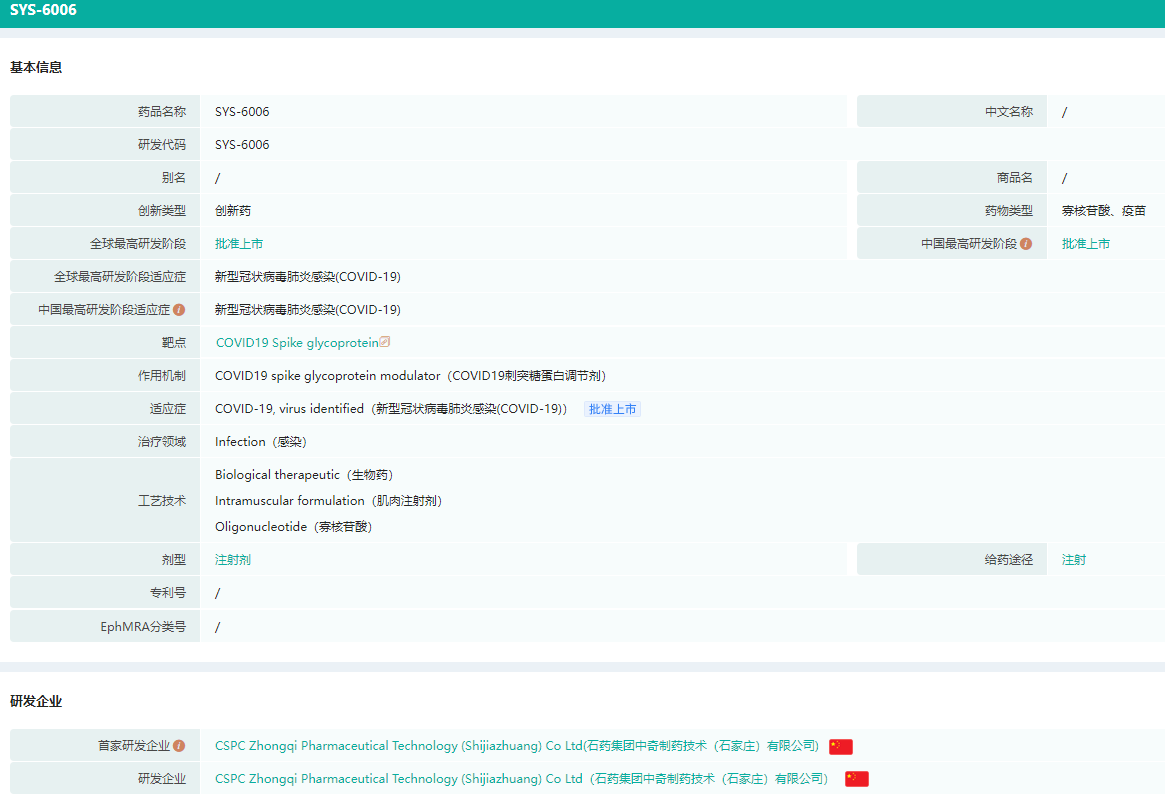1165x798 pixels.
Task: Click China flag in the last 研发企业 row
Action: (x=857, y=779)
